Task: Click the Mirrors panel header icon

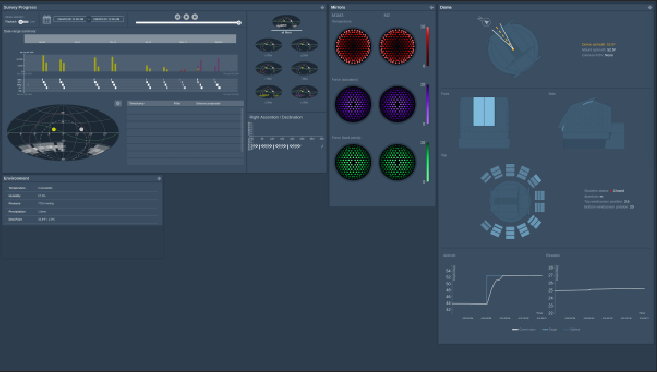Action: tap(432, 8)
